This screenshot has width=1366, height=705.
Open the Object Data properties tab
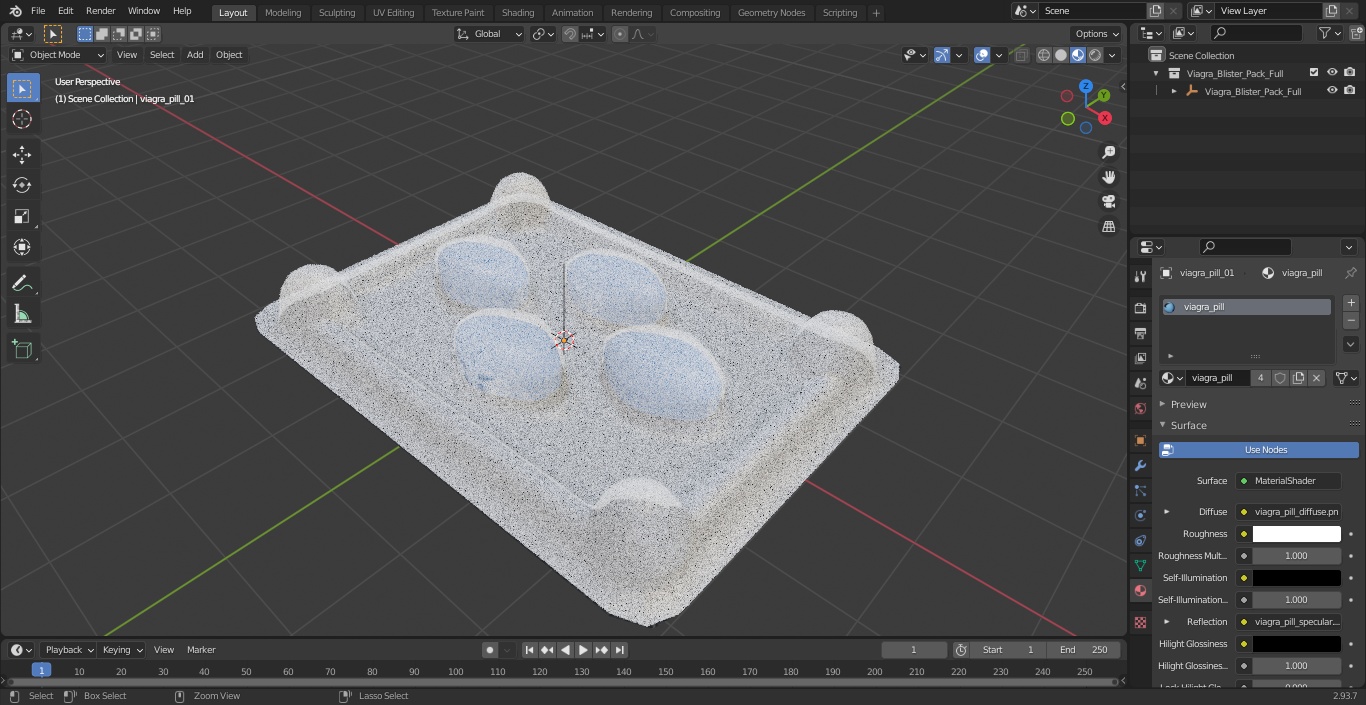[x=1140, y=565]
